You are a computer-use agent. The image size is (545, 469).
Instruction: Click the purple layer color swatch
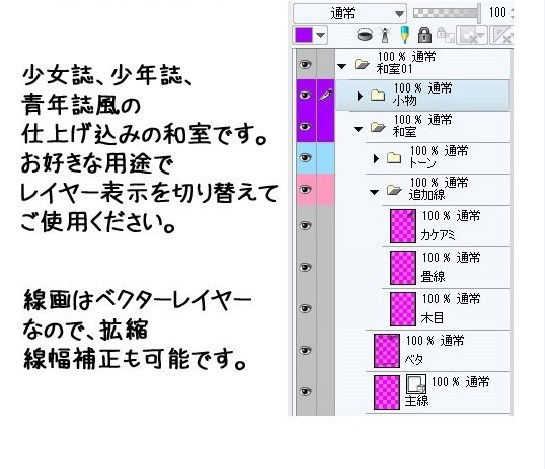(x=304, y=35)
